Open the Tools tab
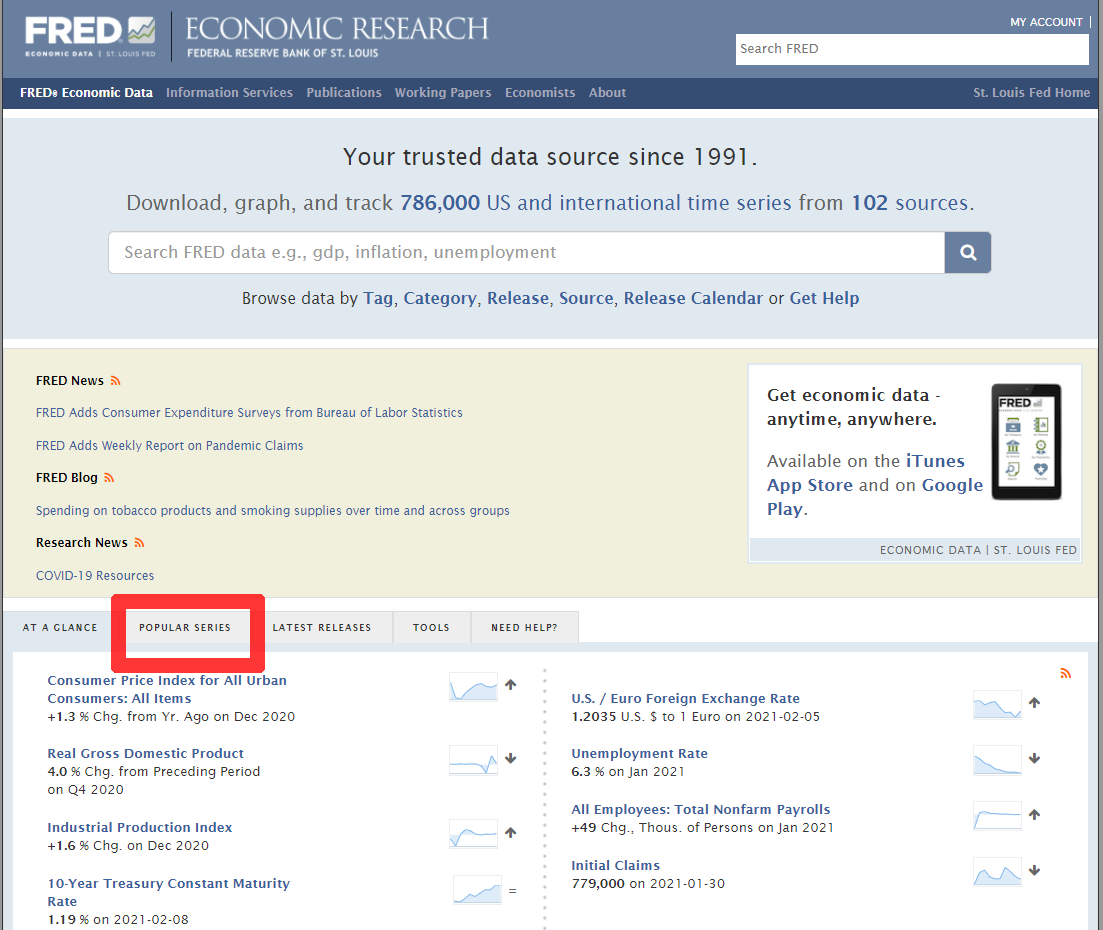The height and width of the screenshot is (930, 1103). coord(431,628)
